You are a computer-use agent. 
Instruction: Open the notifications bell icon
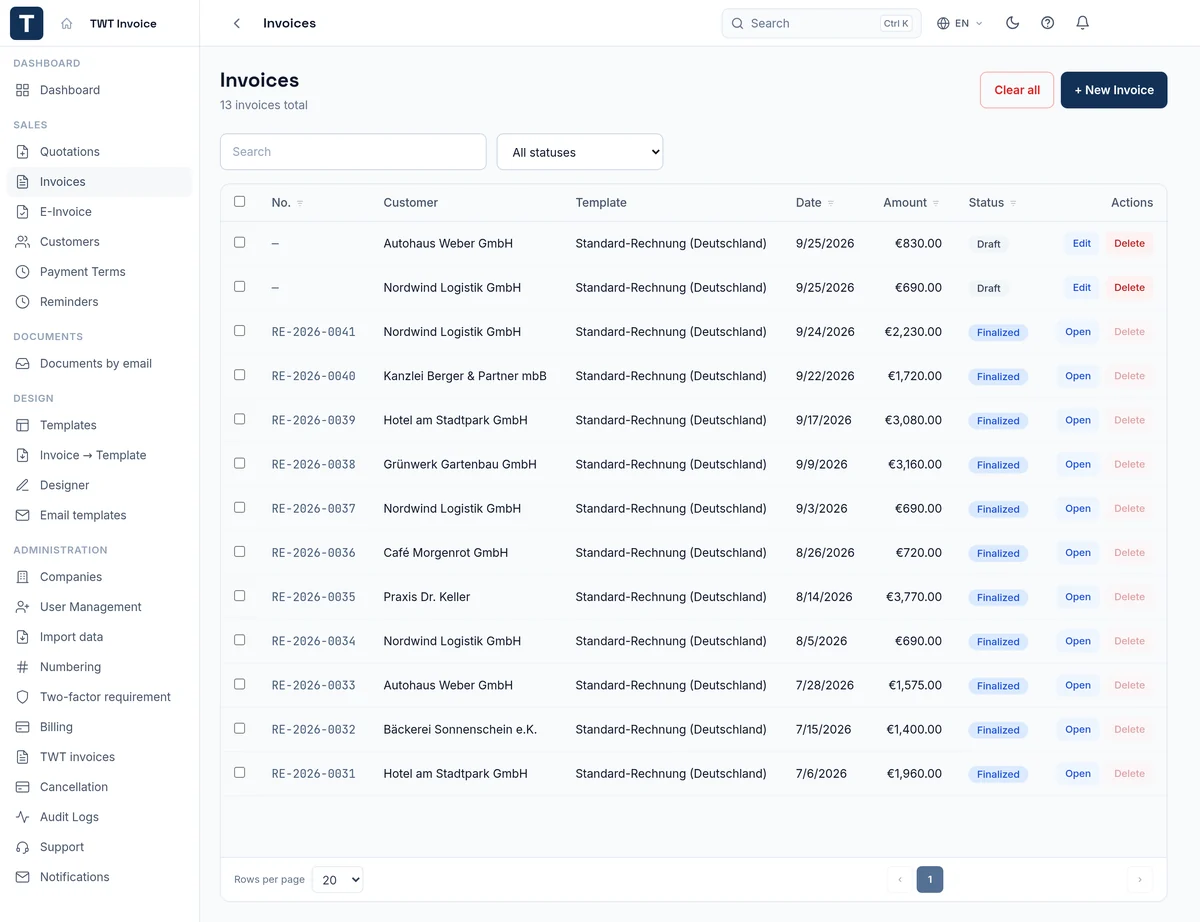coord(1082,23)
